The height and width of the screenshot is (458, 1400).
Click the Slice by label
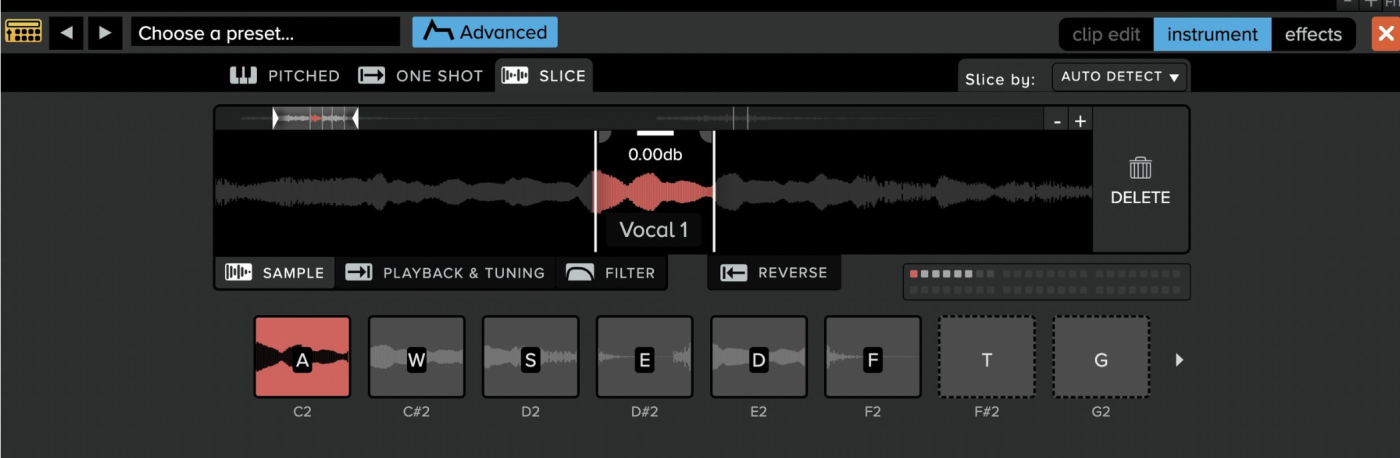(1000, 79)
